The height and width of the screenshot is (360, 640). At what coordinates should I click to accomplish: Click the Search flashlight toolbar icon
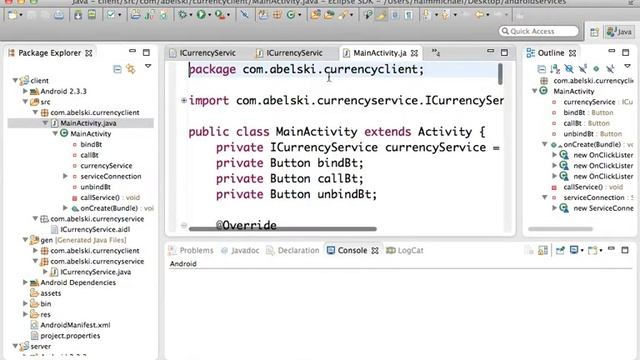[342, 15]
